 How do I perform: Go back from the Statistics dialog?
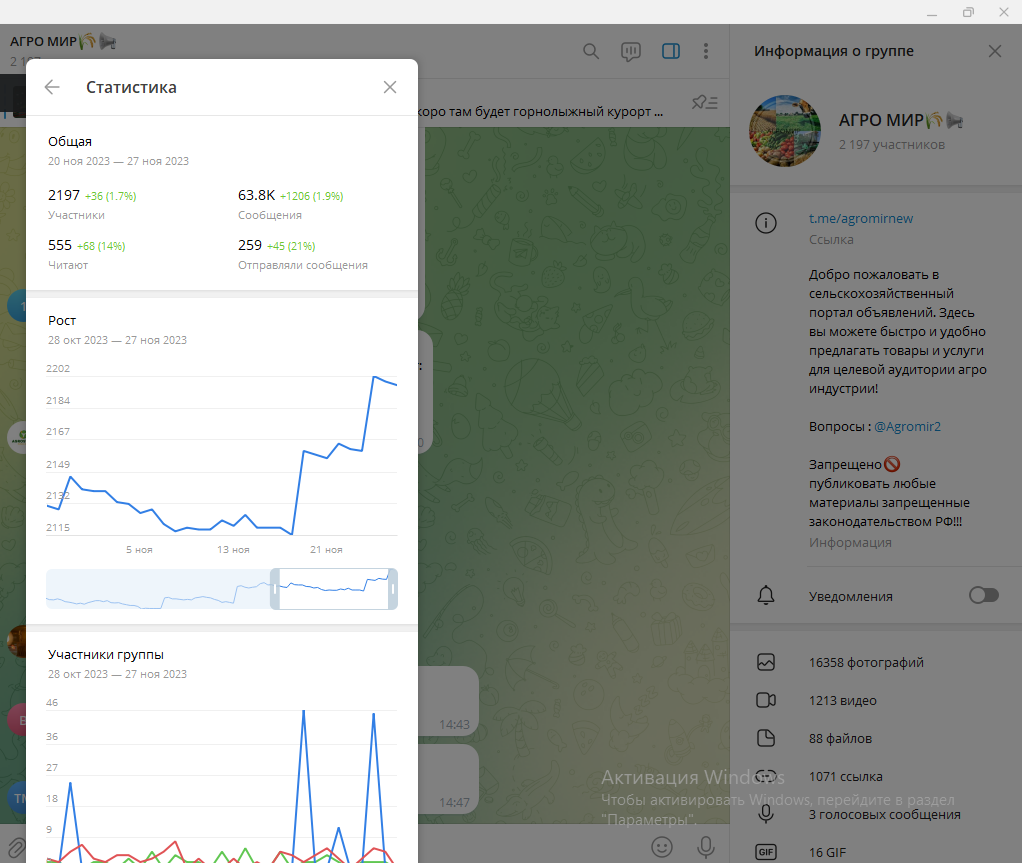click(52, 87)
